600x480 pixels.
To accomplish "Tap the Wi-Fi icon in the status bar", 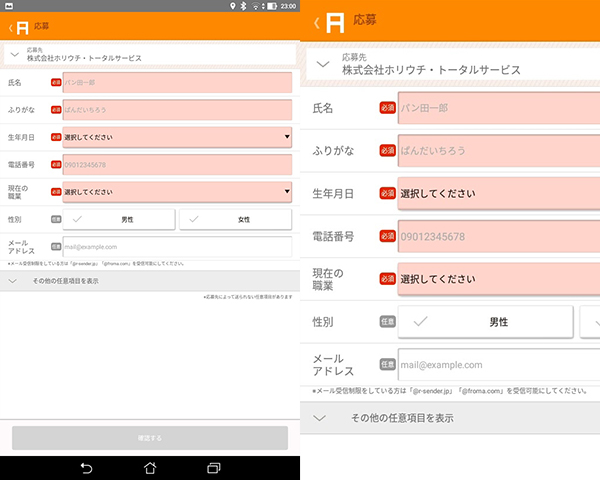I will click(x=255, y=6).
